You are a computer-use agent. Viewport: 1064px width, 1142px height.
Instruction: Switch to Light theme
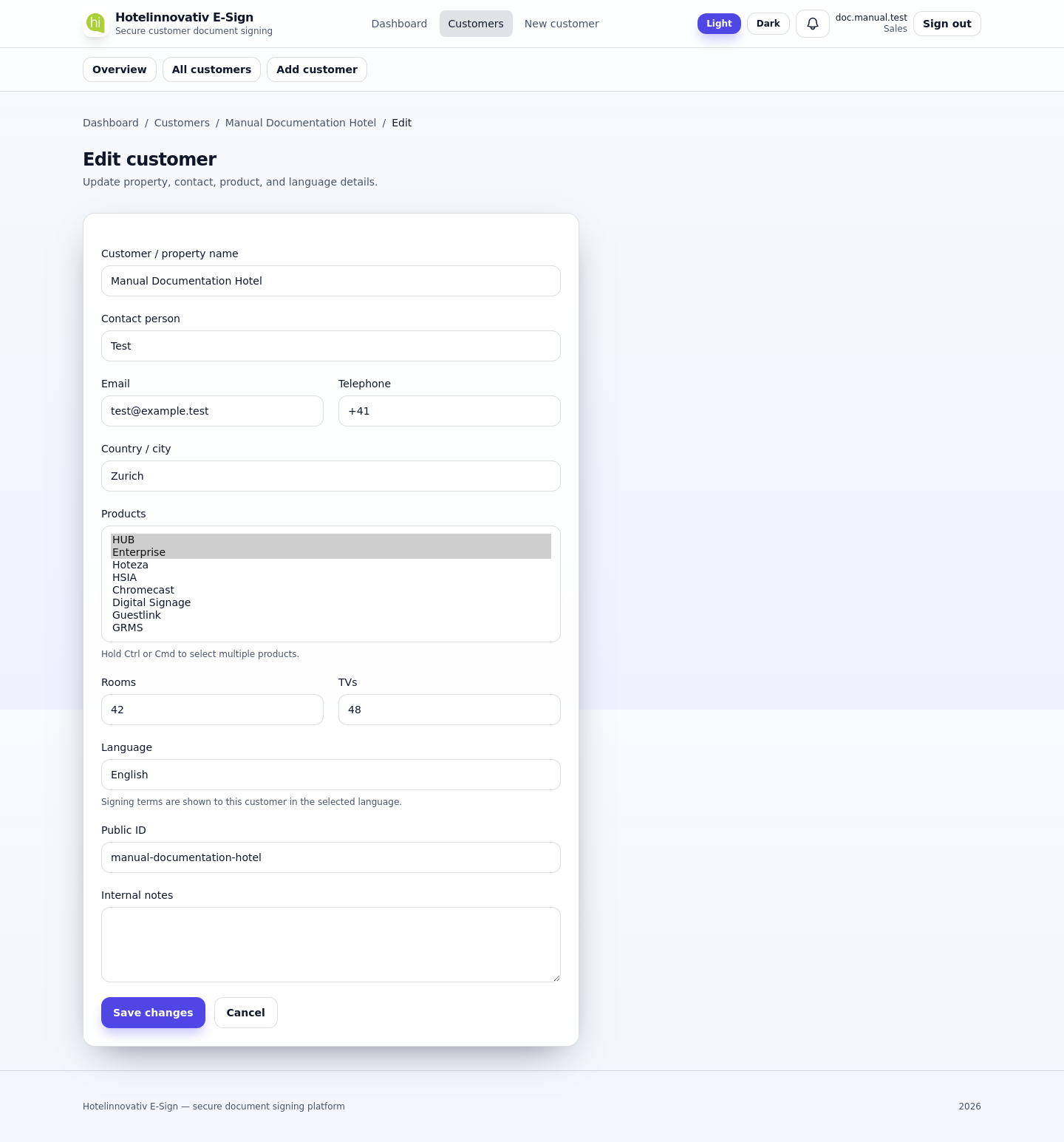tap(719, 24)
